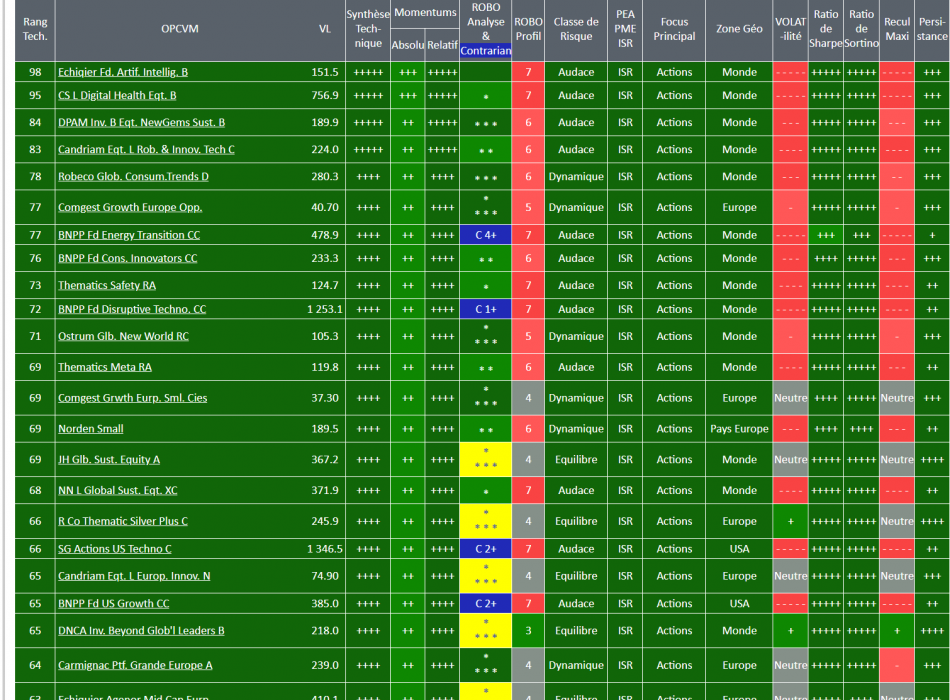Click C 2+ cell in BNPP Fd US Growth row
950x700 pixels.
[485, 604]
